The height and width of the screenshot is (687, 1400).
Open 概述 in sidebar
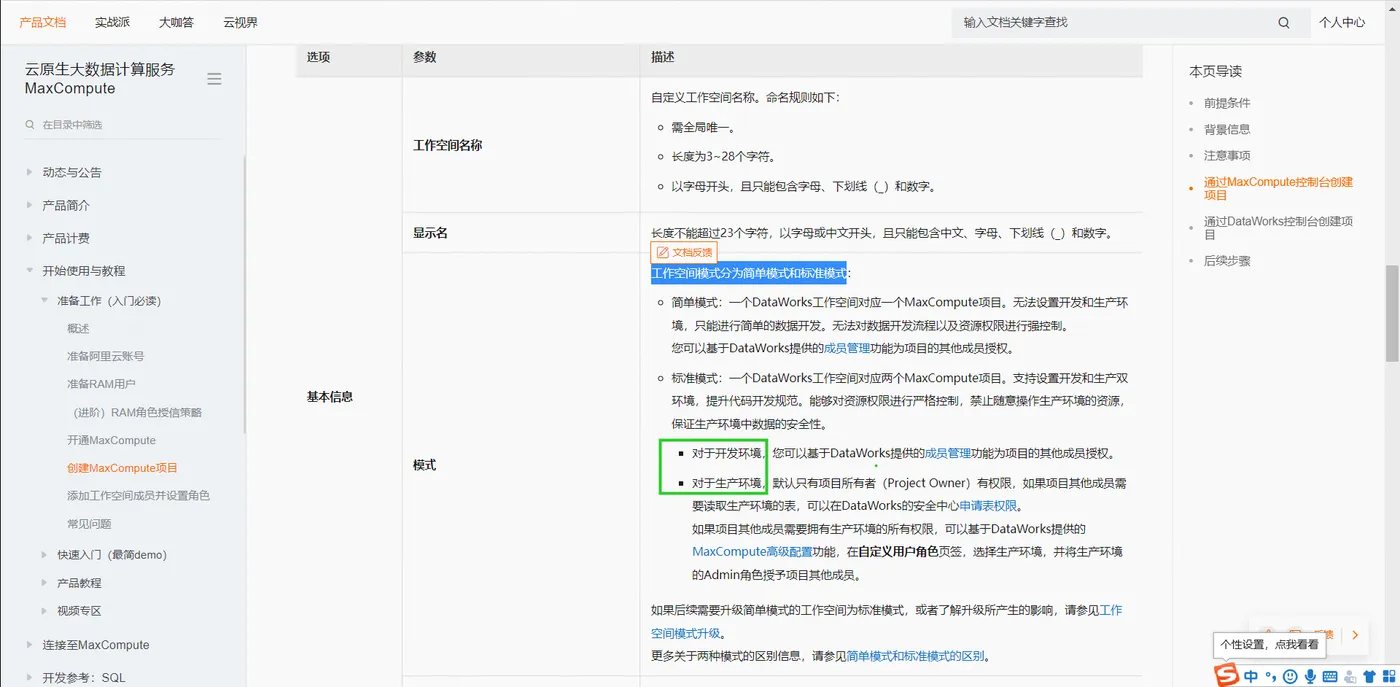pos(78,328)
